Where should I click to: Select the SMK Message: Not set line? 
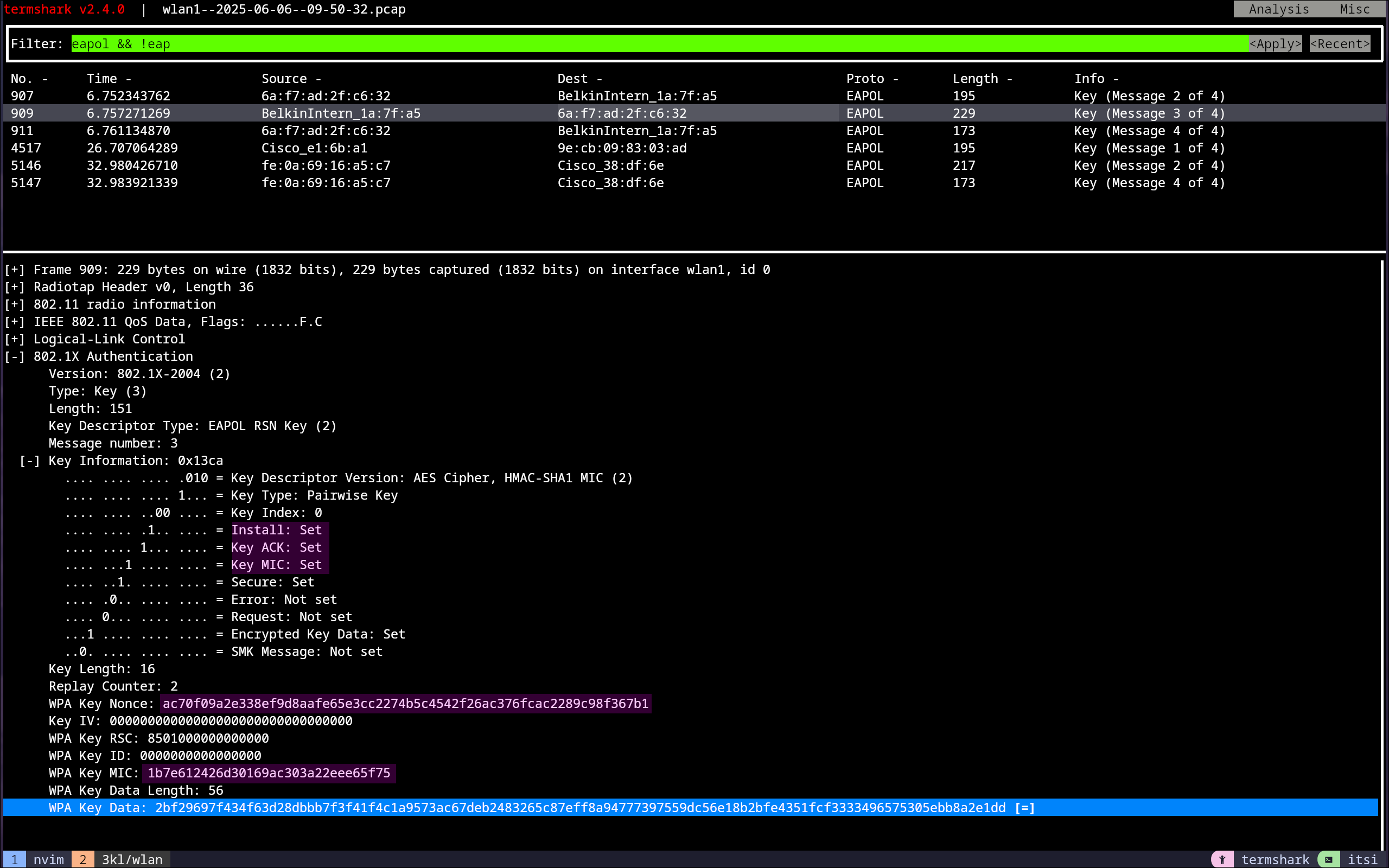point(224,652)
